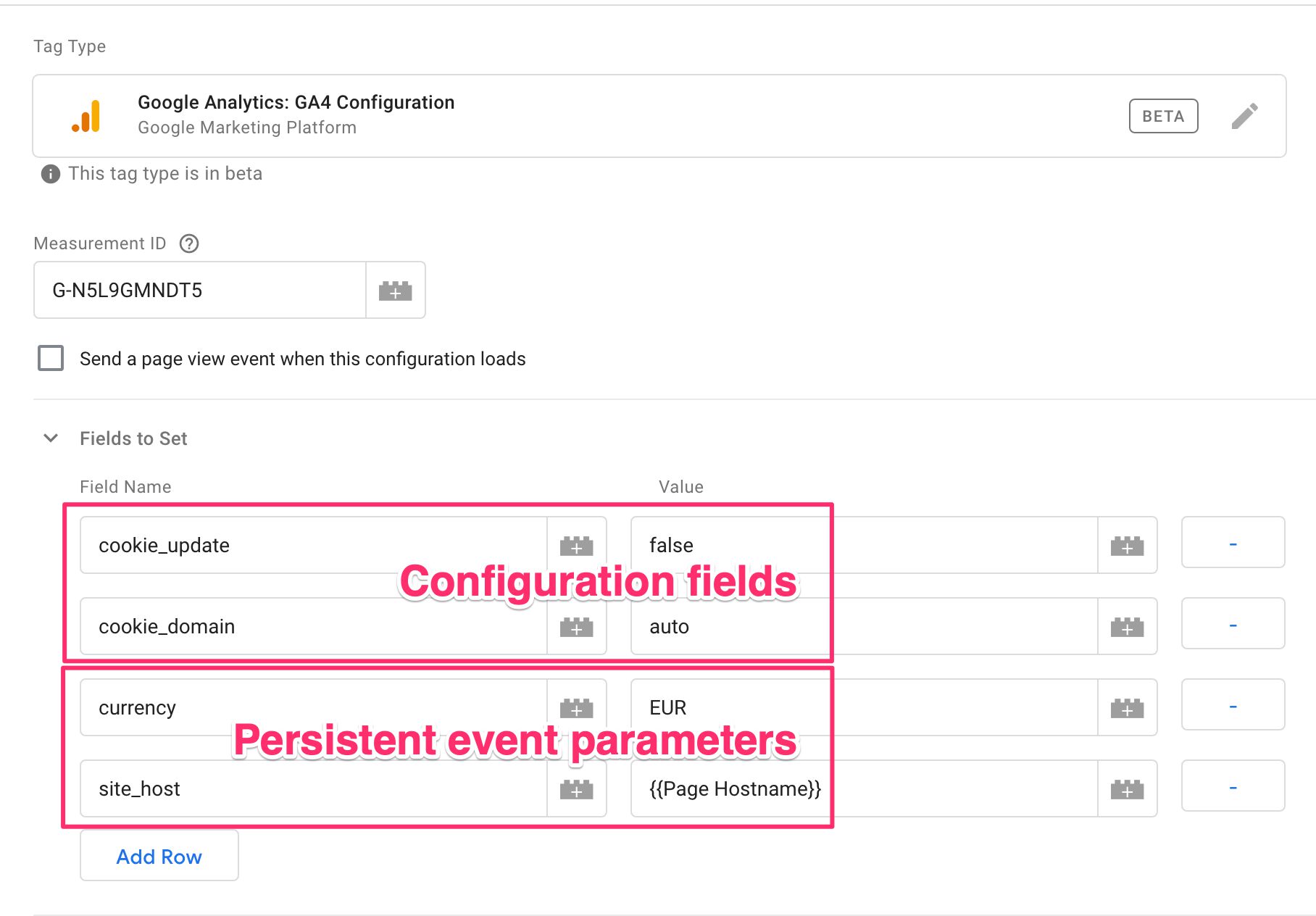The width and height of the screenshot is (1316, 916).
Task: Open variable picker for Measurement ID field
Action: [396, 291]
